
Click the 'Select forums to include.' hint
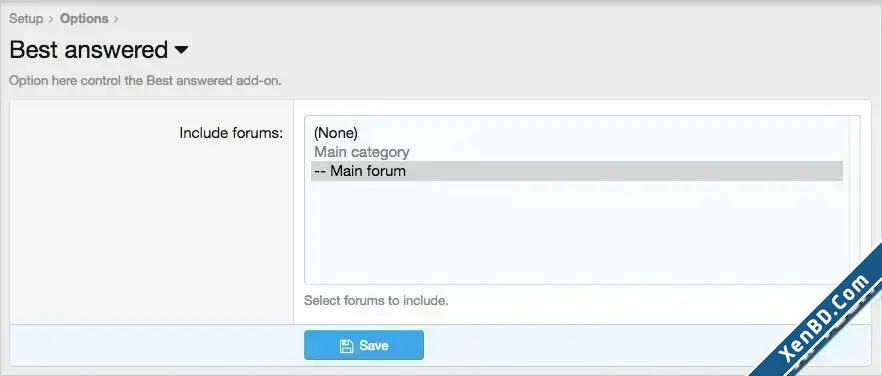(x=376, y=301)
